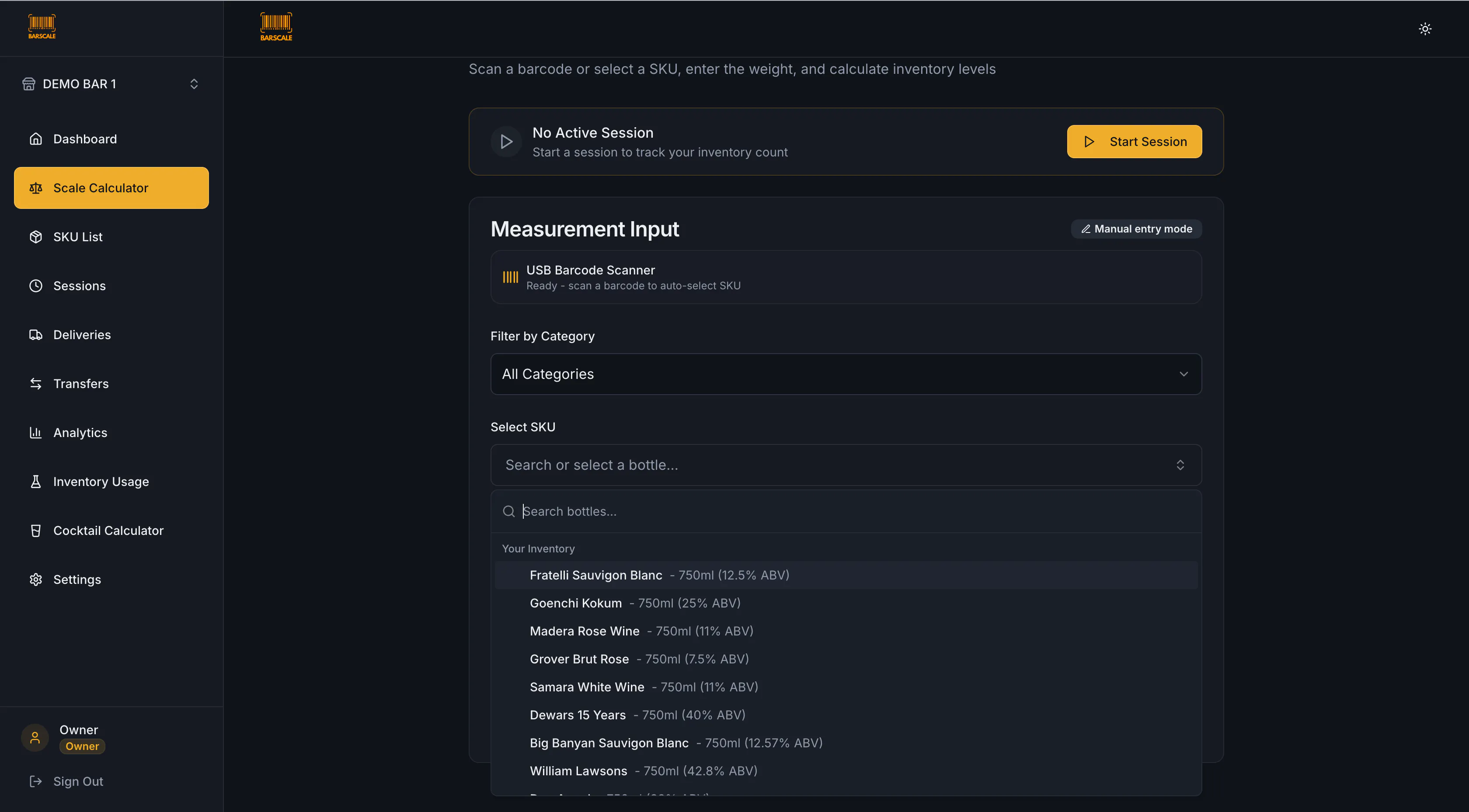Click the Scale Calculator balance icon

point(36,187)
